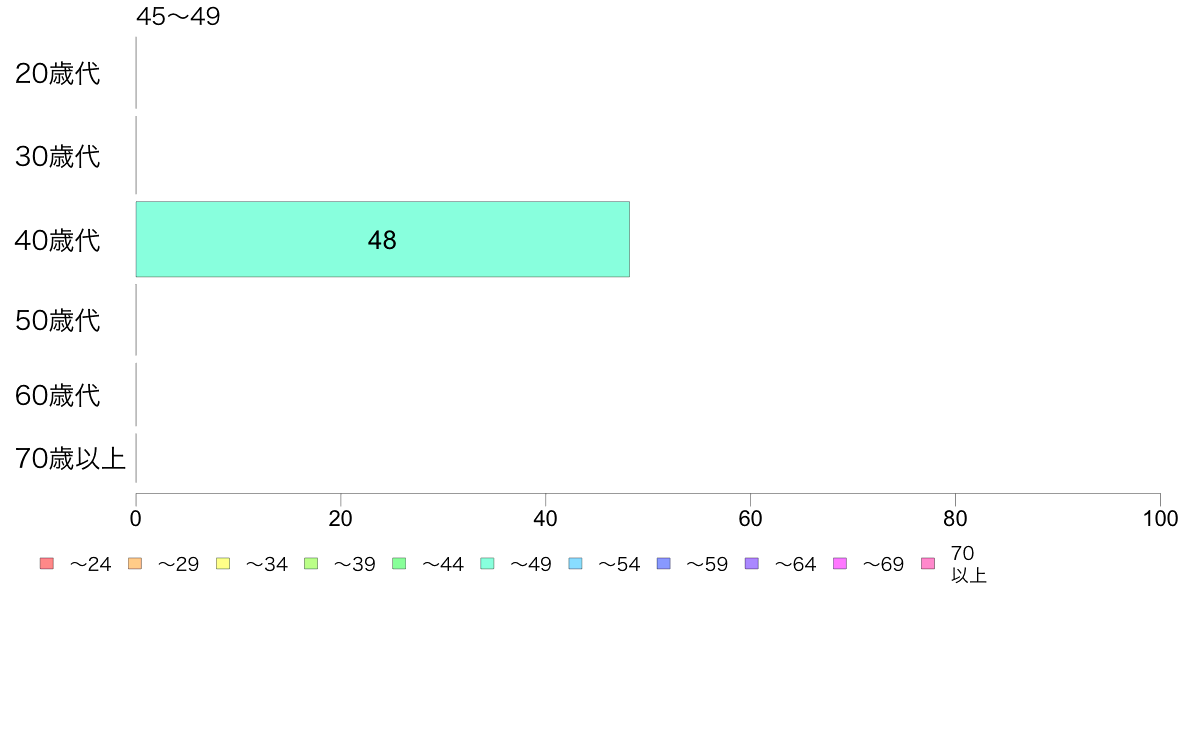Viewport: 1188px width, 736px height.
Task: Click the 45〜49 chart title
Action: click(178, 16)
